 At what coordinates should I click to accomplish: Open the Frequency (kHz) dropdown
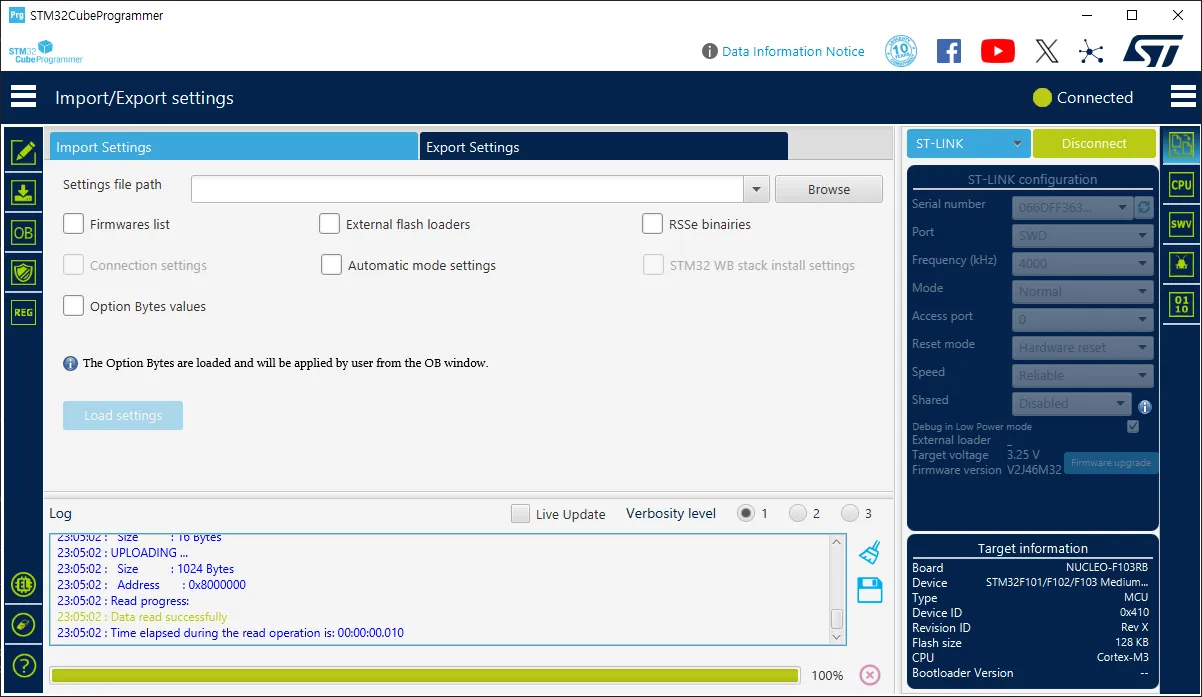tap(1083, 264)
